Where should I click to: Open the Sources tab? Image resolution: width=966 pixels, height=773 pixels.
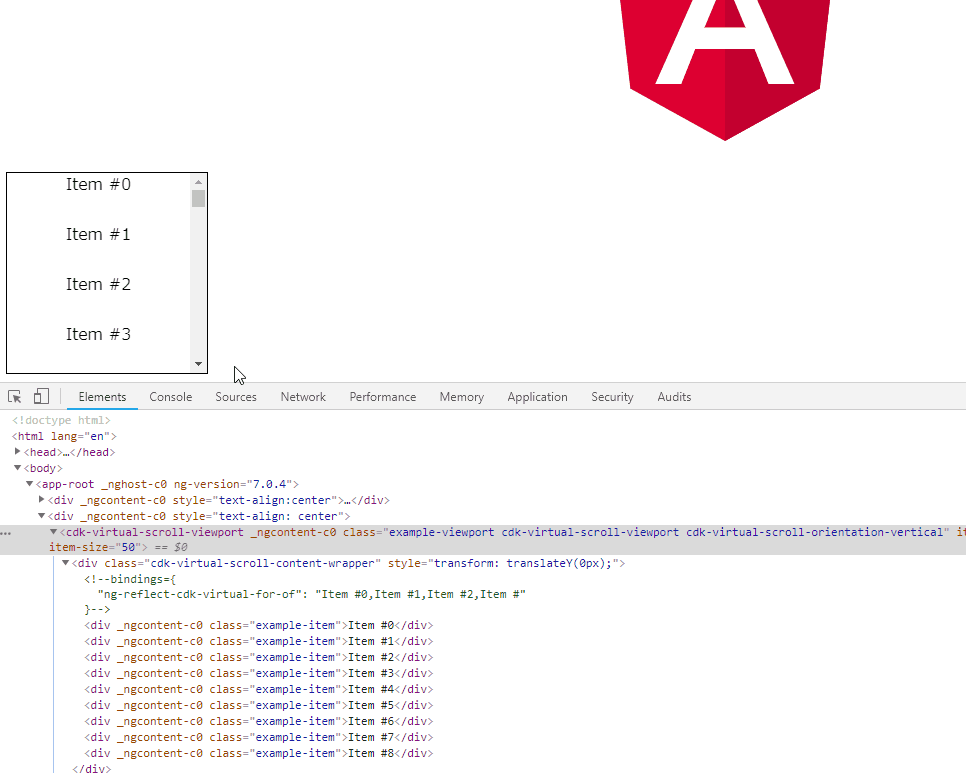pyautogui.click(x=236, y=397)
